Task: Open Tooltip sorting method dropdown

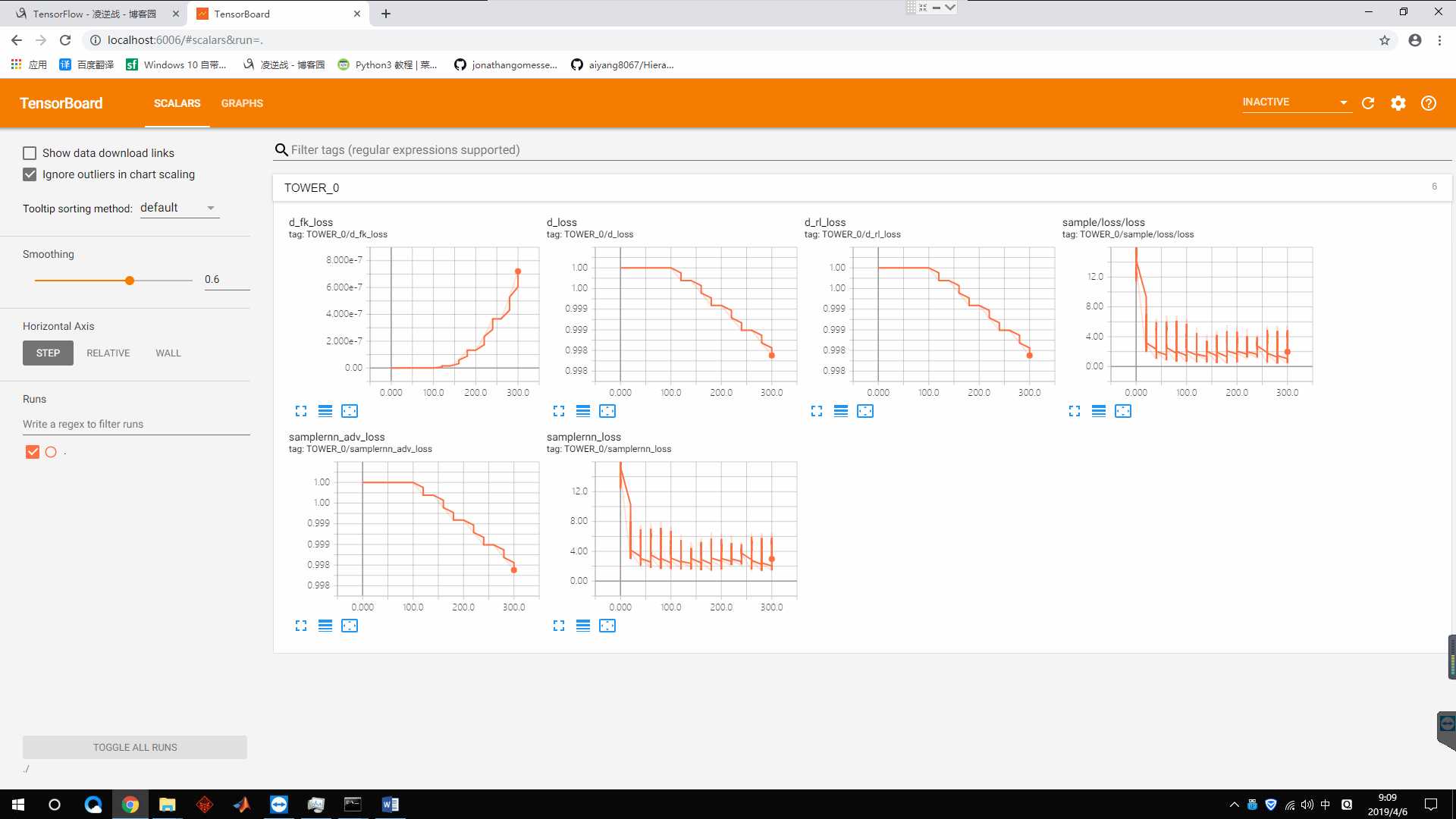Action: pos(180,208)
